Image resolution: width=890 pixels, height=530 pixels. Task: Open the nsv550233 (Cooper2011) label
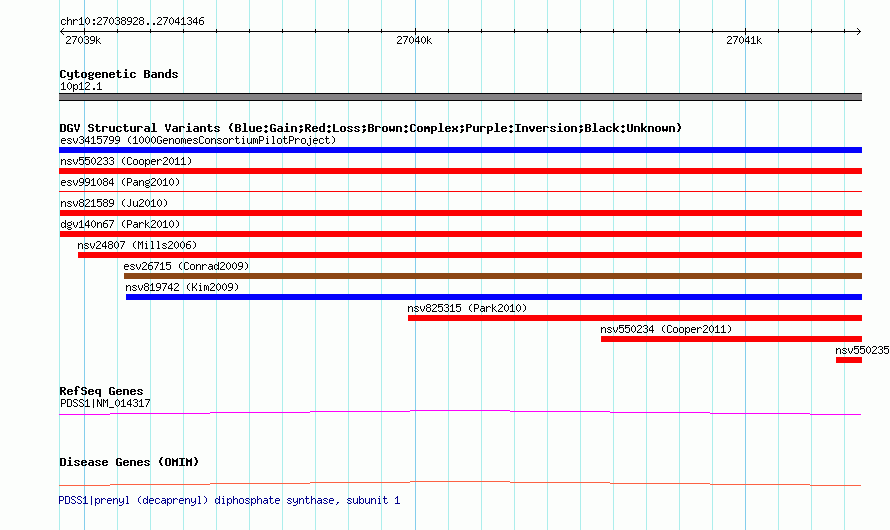(126, 161)
